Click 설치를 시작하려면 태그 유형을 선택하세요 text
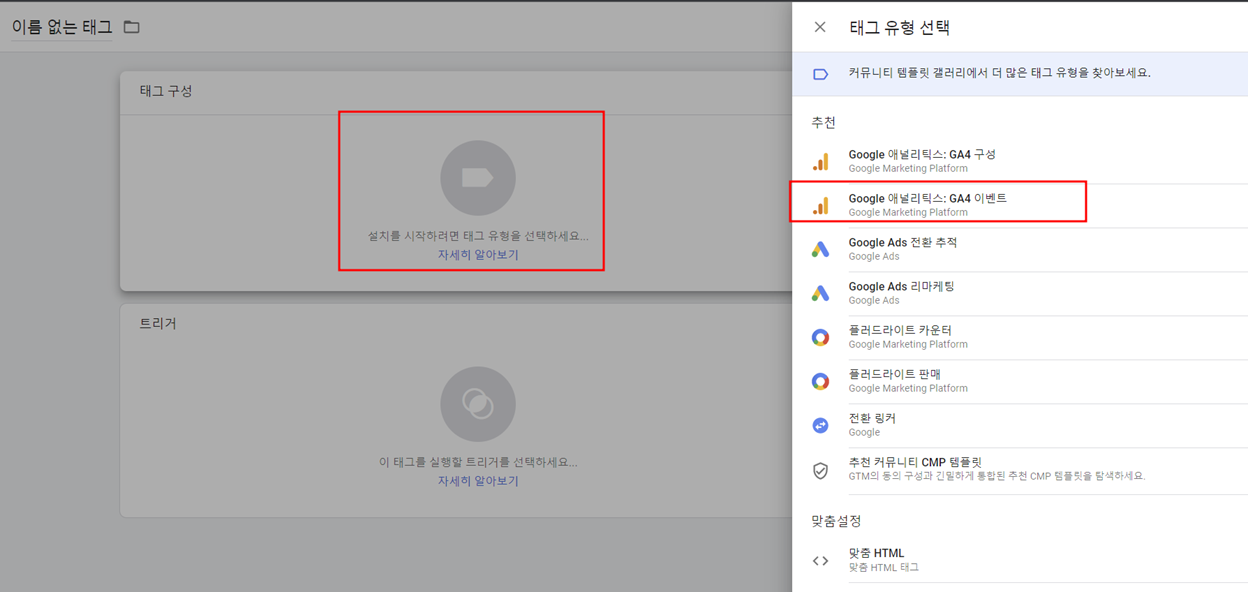The image size is (1248, 592). click(x=478, y=237)
